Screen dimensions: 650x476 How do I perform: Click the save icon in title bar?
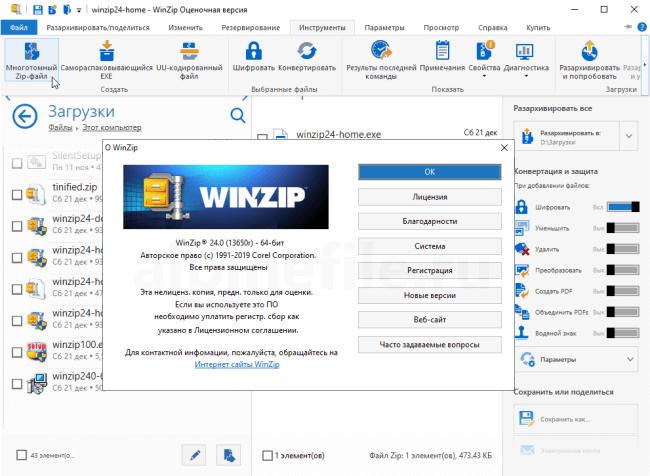coord(38,9)
